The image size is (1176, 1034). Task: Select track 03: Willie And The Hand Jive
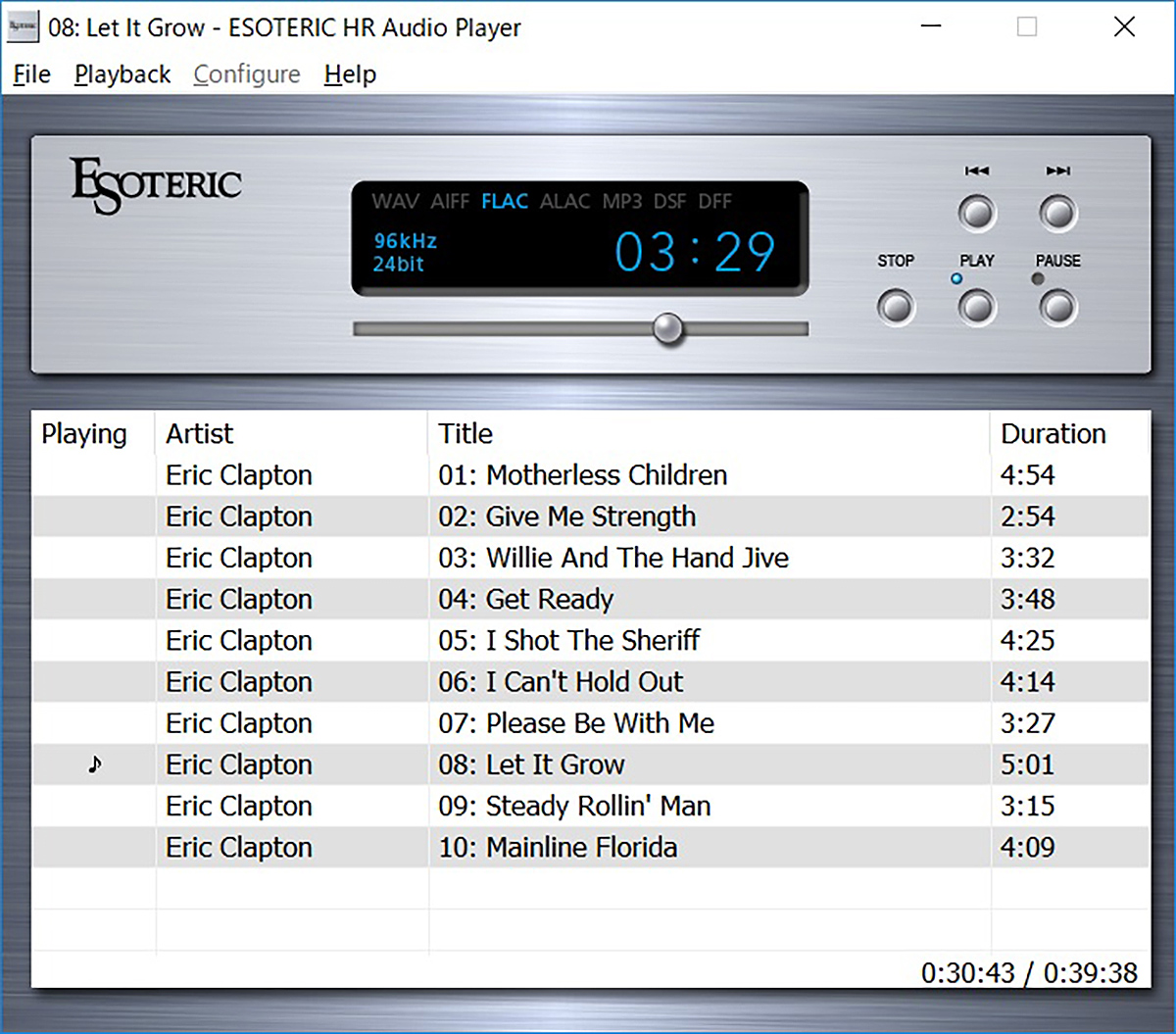pyautogui.click(x=591, y=558)
